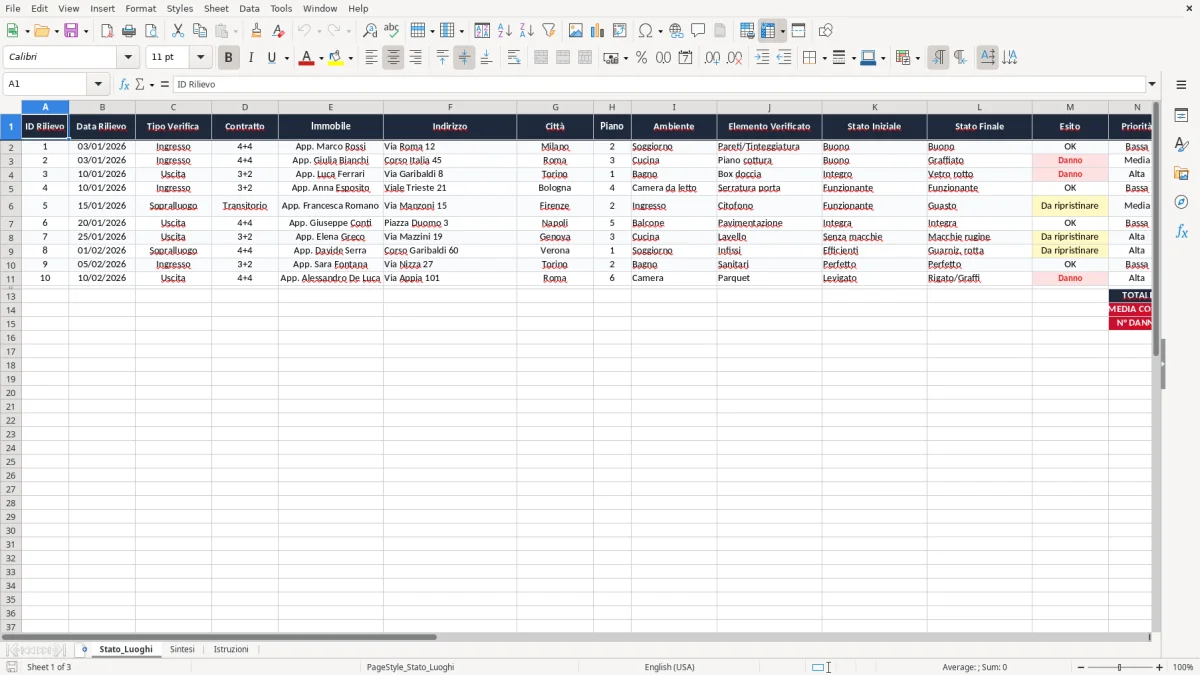Toggle Print Preview icon
The image size is (1200, 675).
click(151, 31)
